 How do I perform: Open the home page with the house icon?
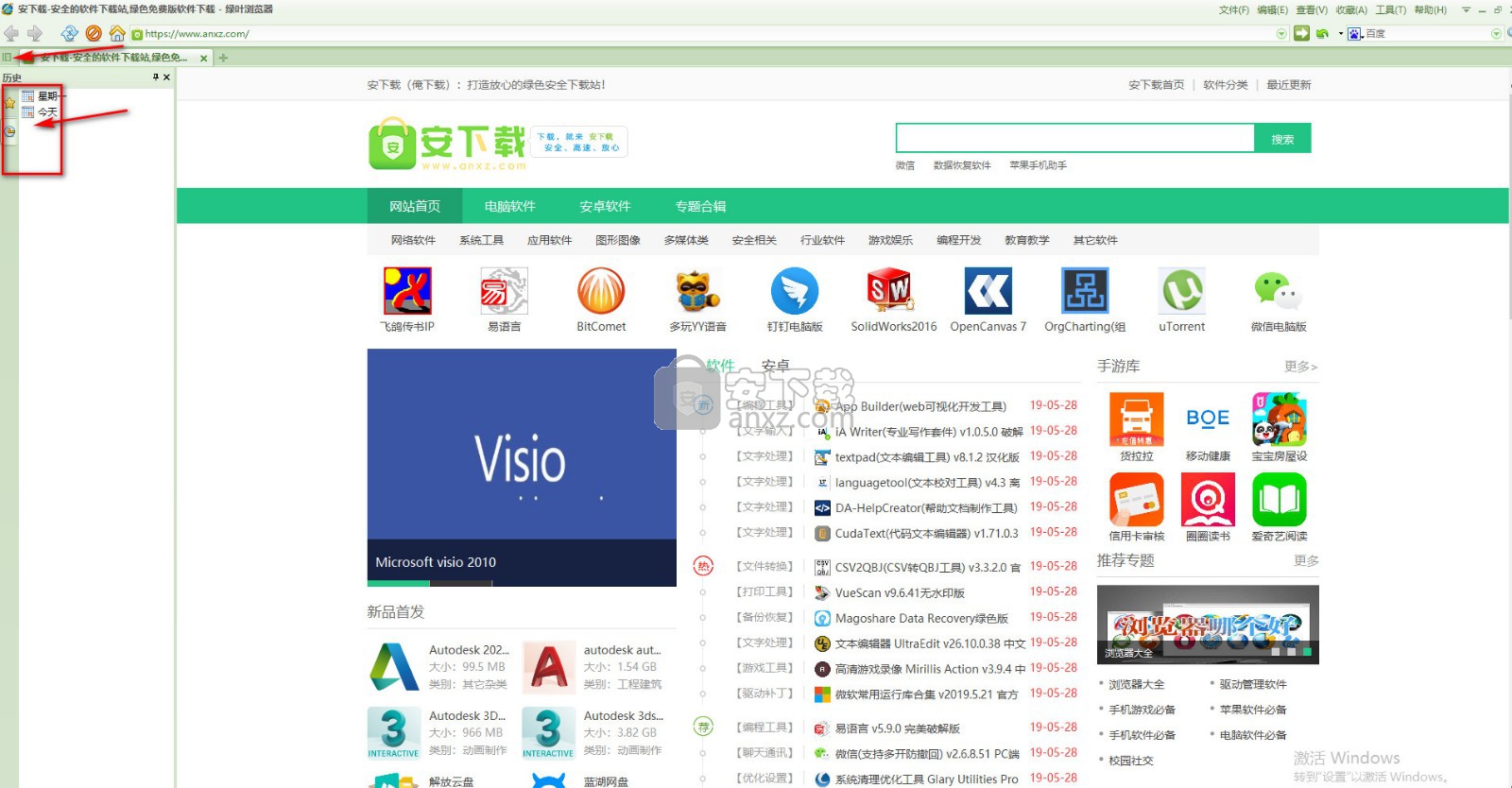point(117,33)
